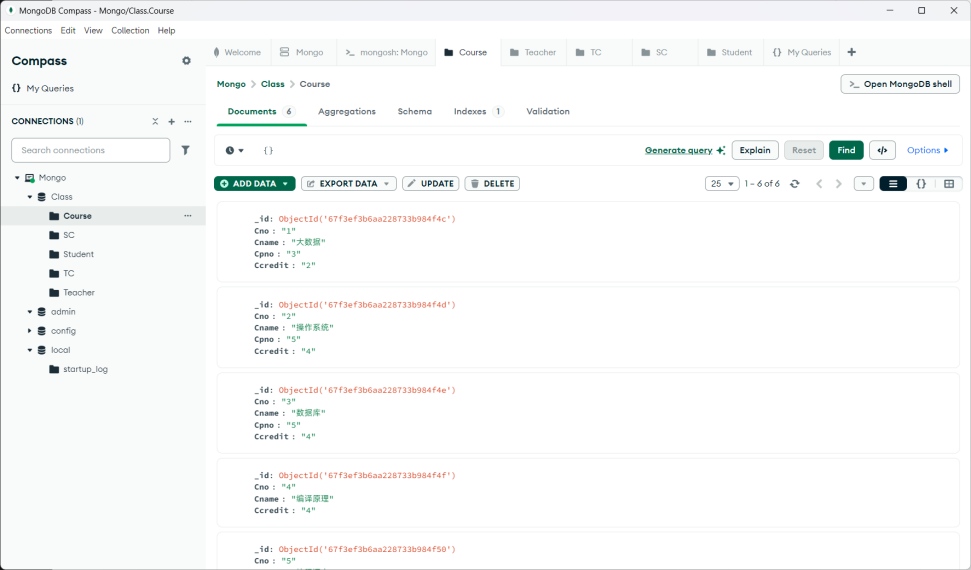Open the Indexes tab
Image resolution: width=971 pixels, height=570 pixels.
coord(478,112)
